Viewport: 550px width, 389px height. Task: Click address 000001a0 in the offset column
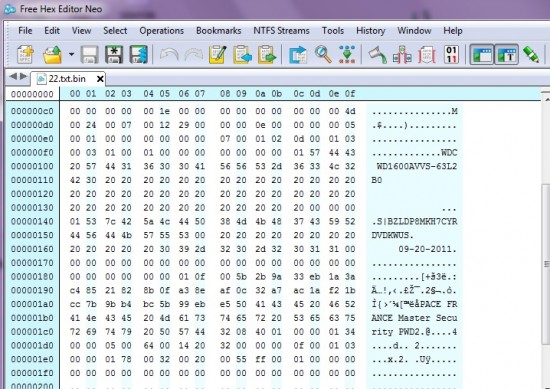coord(32,304)
